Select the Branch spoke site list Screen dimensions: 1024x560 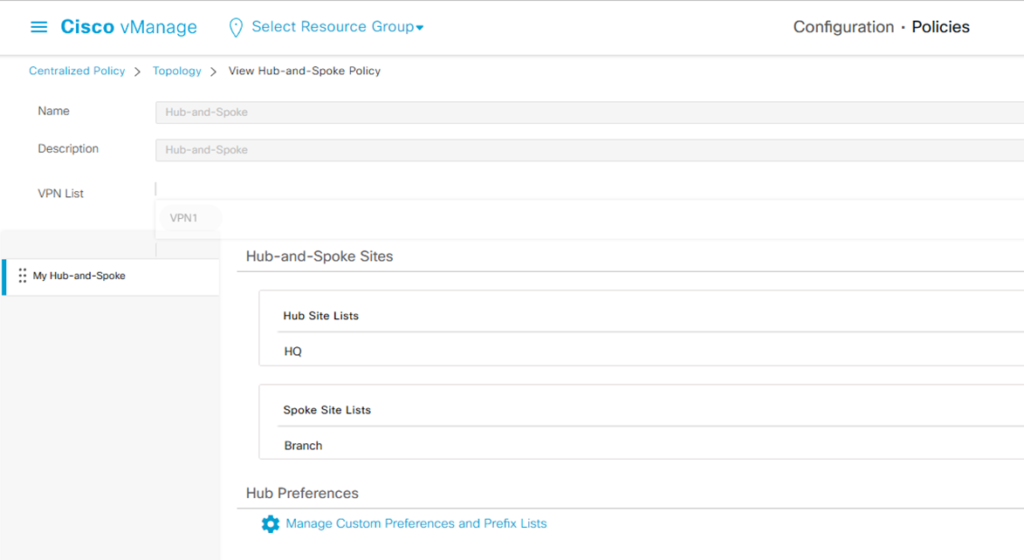coord(303,446)
